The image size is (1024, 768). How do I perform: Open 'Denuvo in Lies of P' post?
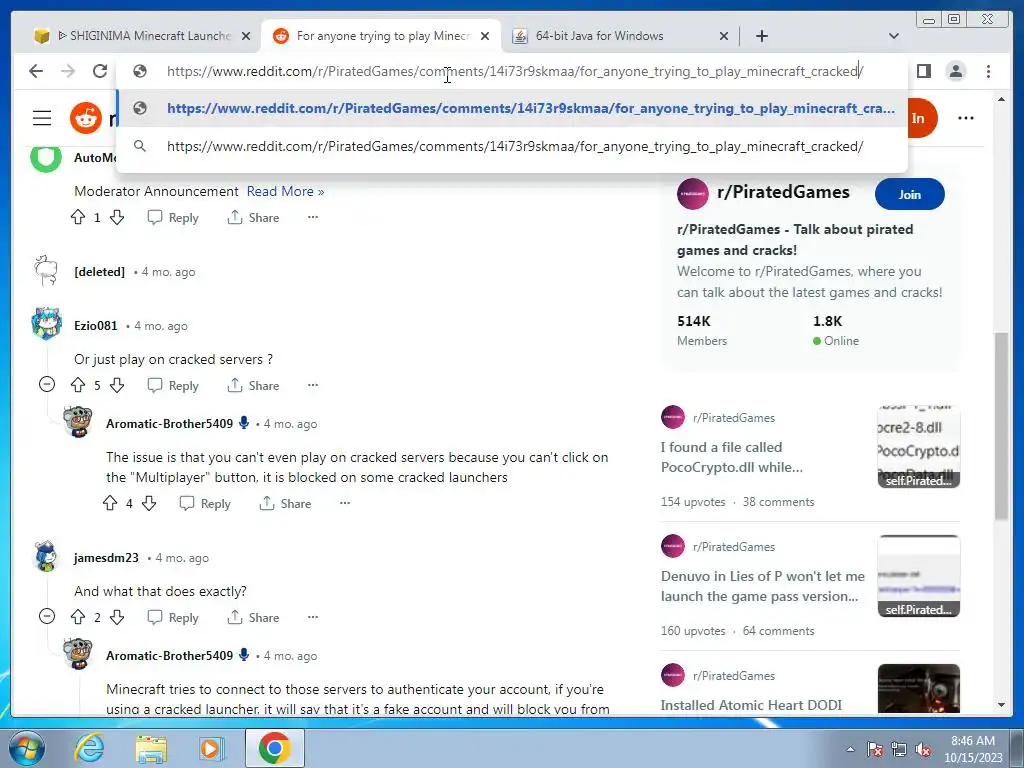click(762, 586)
